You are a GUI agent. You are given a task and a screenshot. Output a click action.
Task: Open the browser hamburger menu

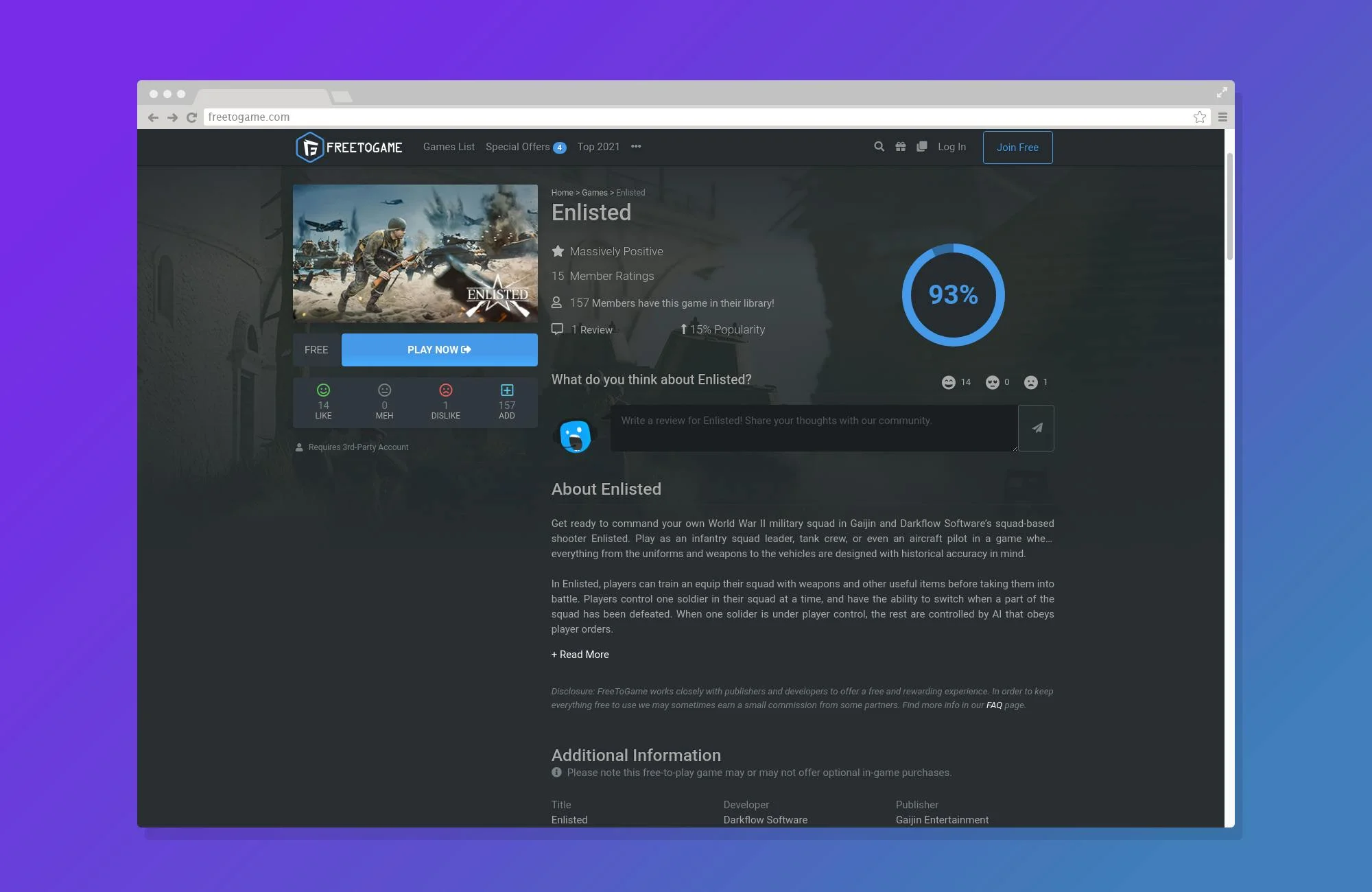point(1222,117)
